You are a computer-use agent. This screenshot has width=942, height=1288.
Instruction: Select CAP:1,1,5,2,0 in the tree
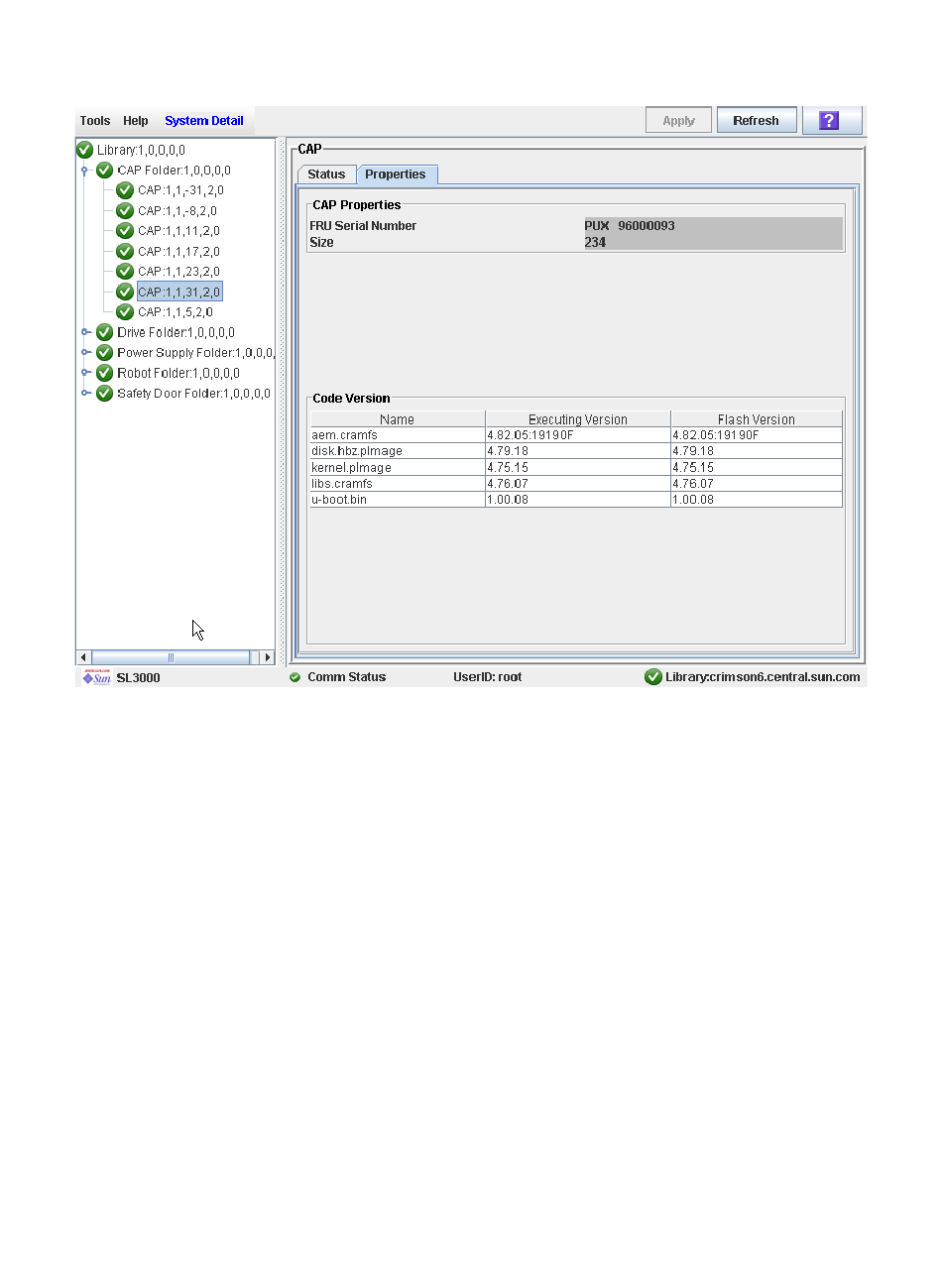click(x=176, y=312)
